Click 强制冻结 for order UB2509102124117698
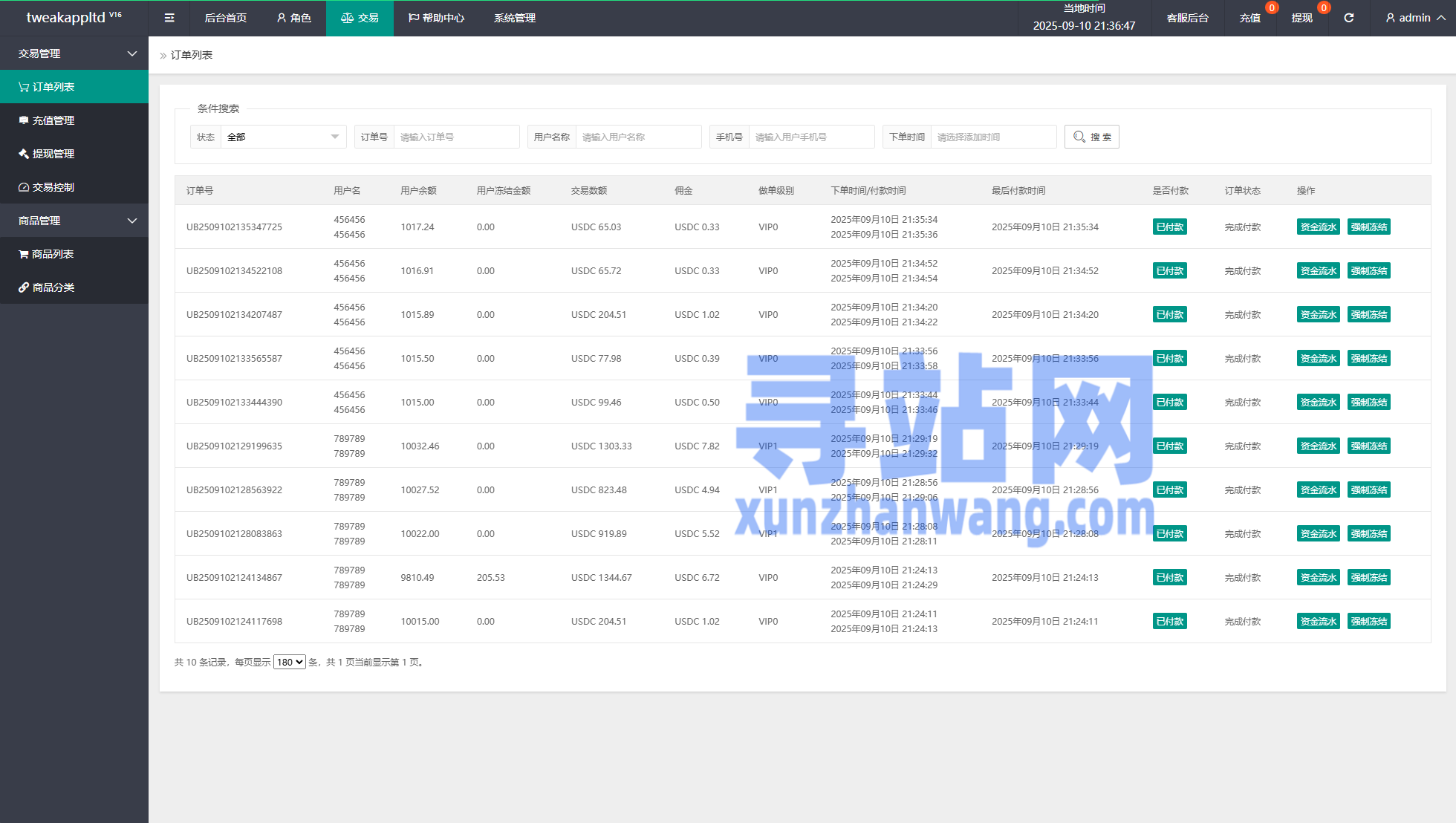The height and width of the screenshot is (823, 1456). 1368,622
